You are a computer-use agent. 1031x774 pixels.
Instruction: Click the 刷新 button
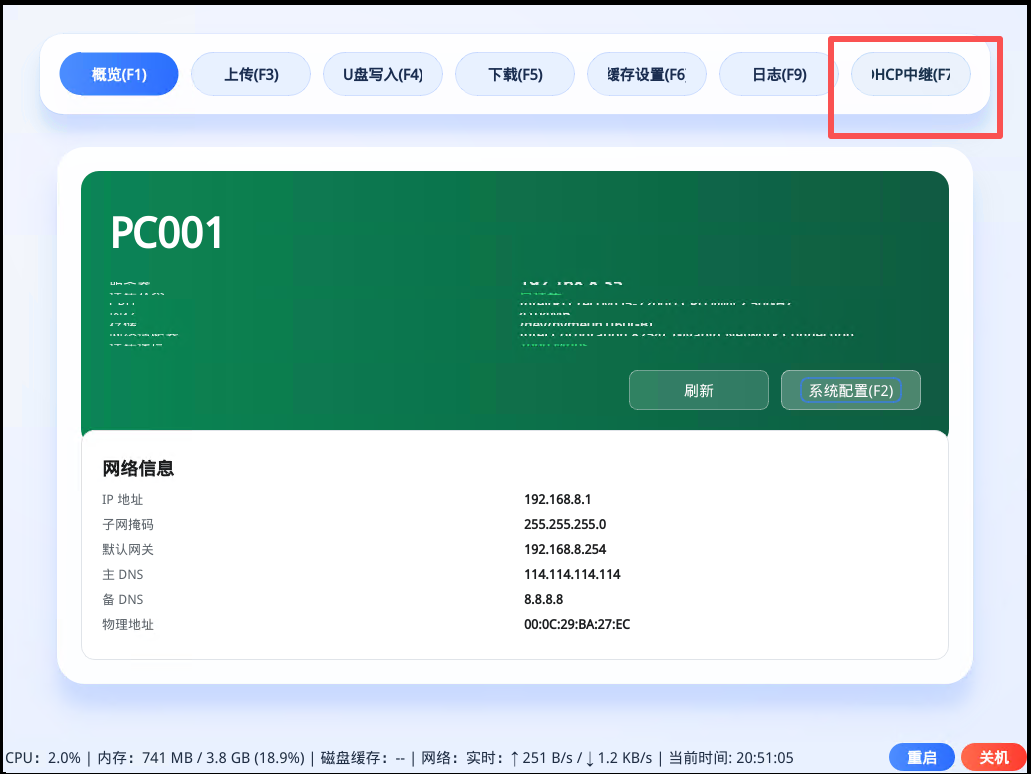pyautogui.click(x=698, y=390)
